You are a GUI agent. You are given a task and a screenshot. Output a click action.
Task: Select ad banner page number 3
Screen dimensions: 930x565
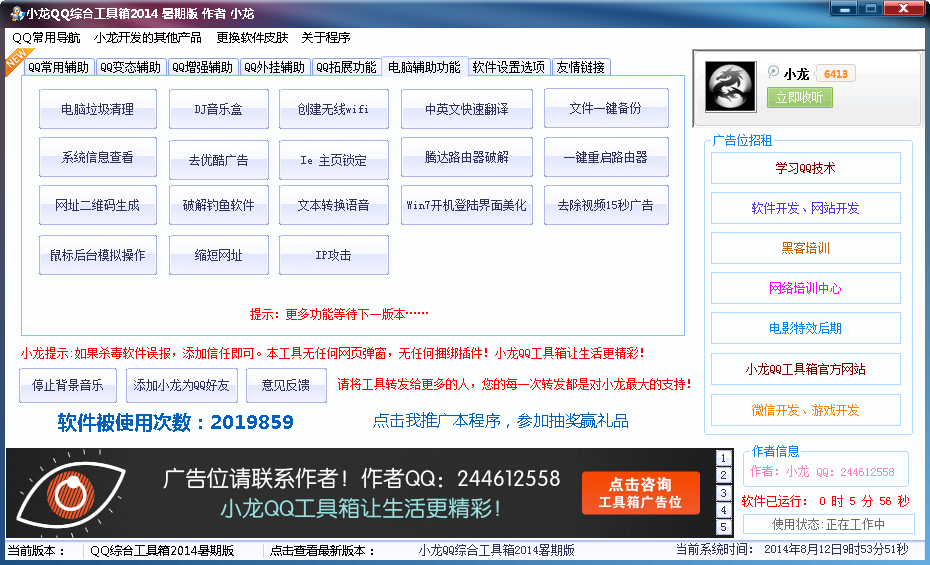point(724,493)
